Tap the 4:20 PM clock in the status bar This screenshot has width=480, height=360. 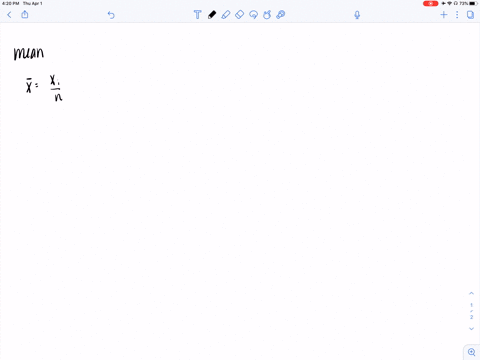(x=10, y=3)
